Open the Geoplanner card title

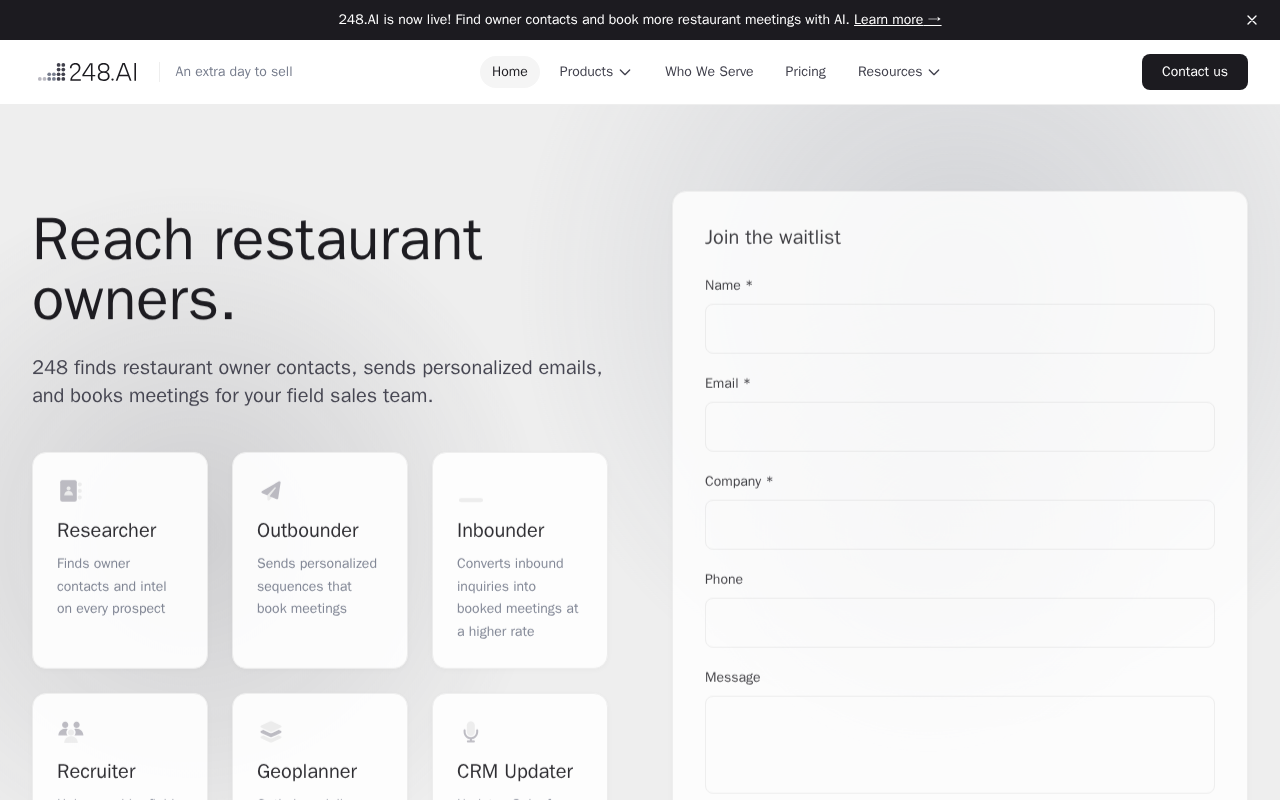(307, 772)
